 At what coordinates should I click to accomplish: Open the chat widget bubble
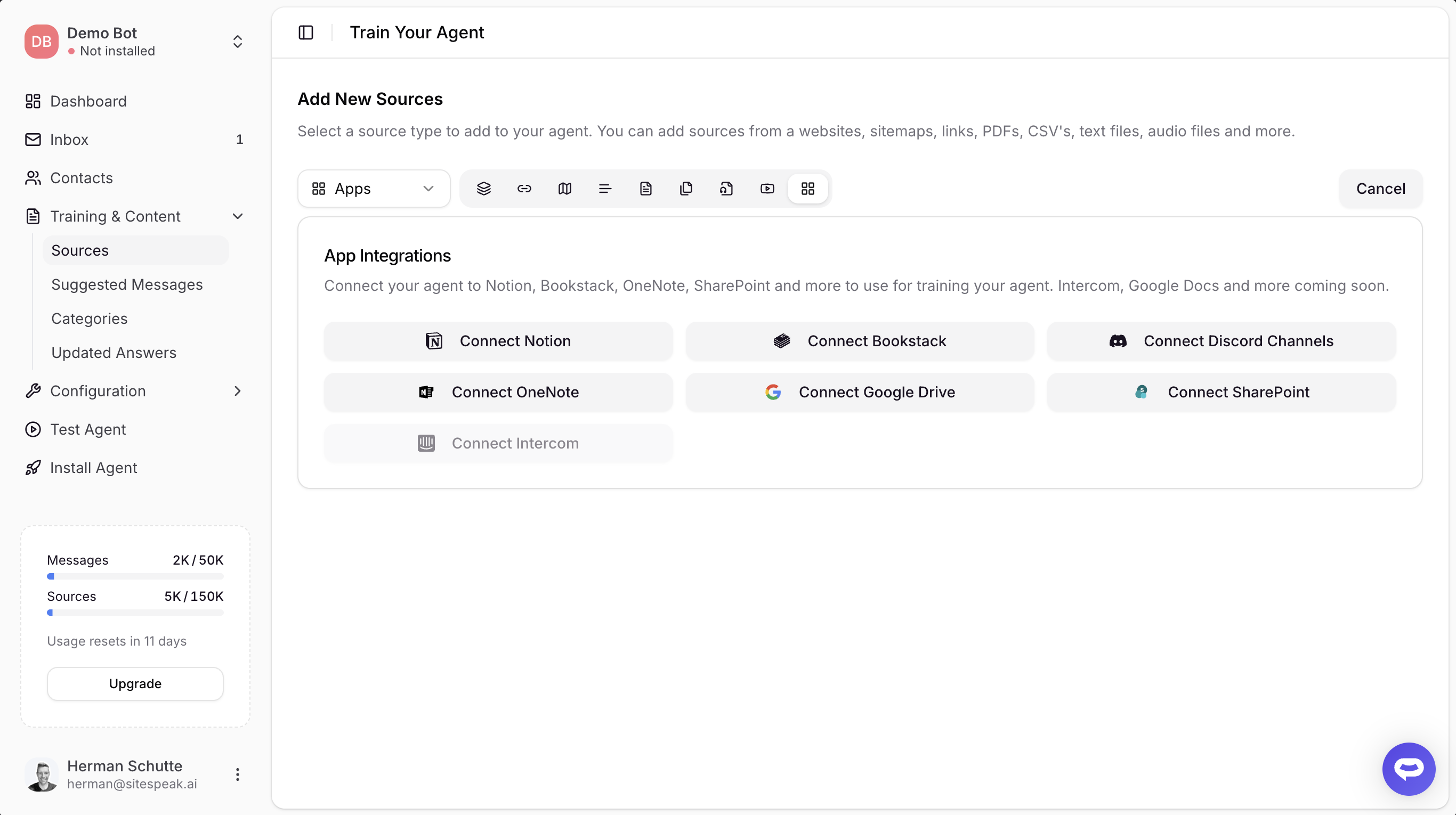tap(1409, 768)
